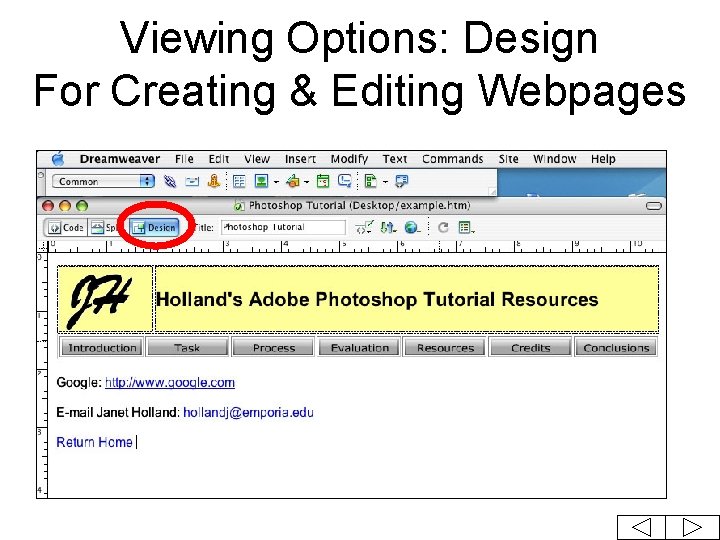Click the Comment speech bubble icon
Viewport: 720px width, 540px height.
(344, 181)
